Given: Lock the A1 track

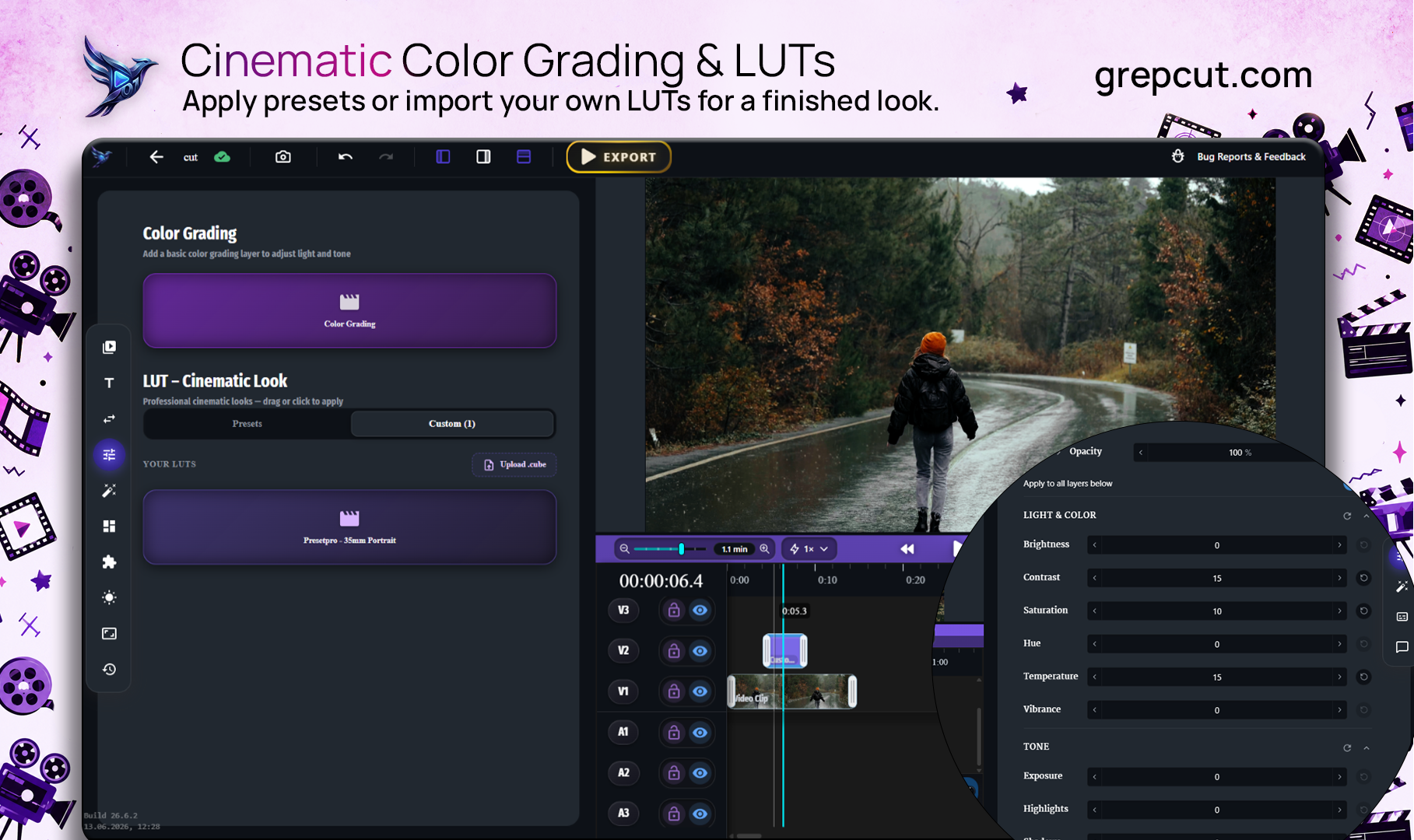Looking at the screenshot, I should [674, 733].
